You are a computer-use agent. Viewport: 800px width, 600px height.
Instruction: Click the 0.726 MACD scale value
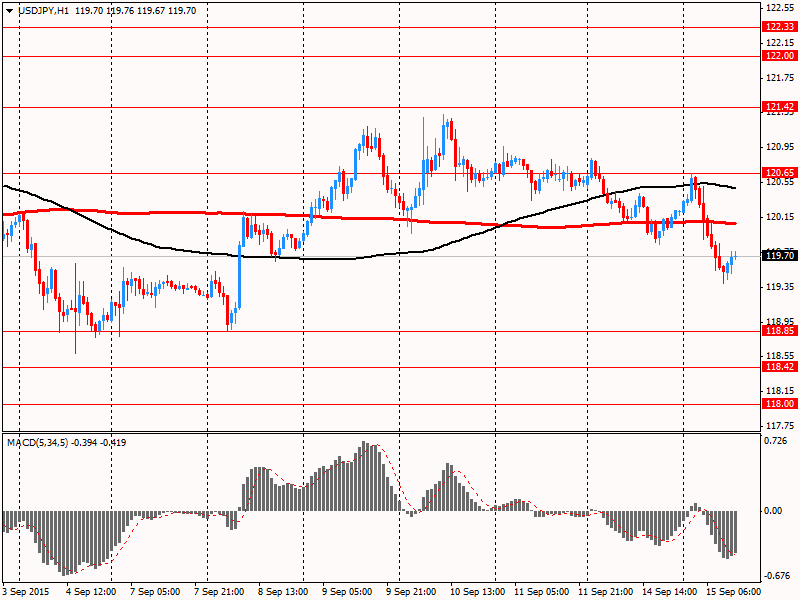[776, 442]
